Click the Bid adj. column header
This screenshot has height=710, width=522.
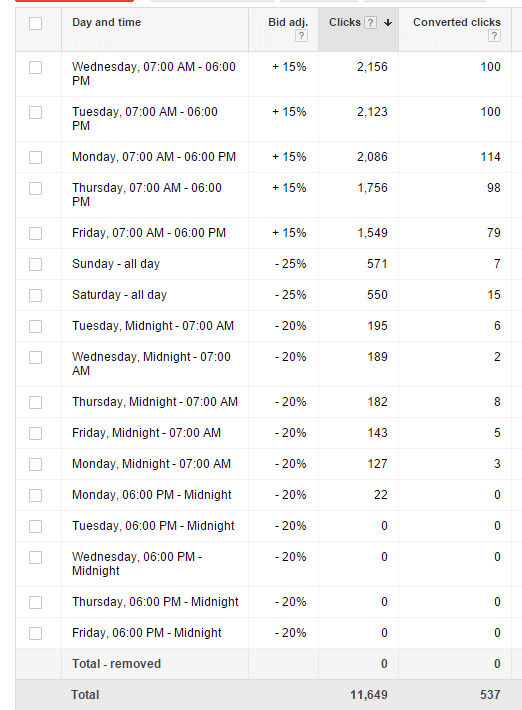click(x=288, y=22)
